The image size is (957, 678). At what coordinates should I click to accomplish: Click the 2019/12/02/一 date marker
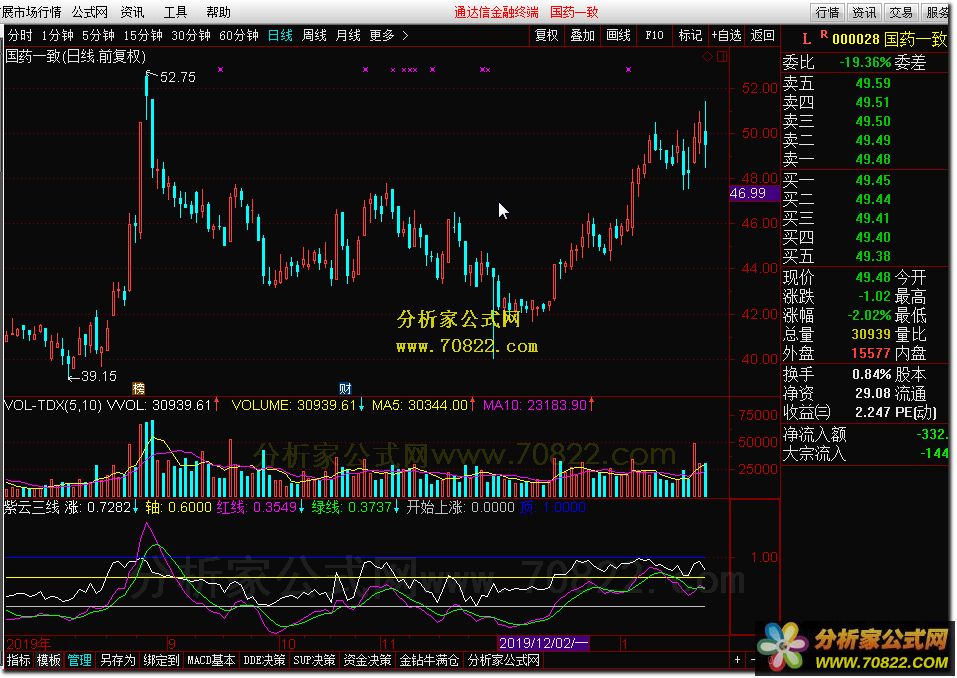coord(543,643)
